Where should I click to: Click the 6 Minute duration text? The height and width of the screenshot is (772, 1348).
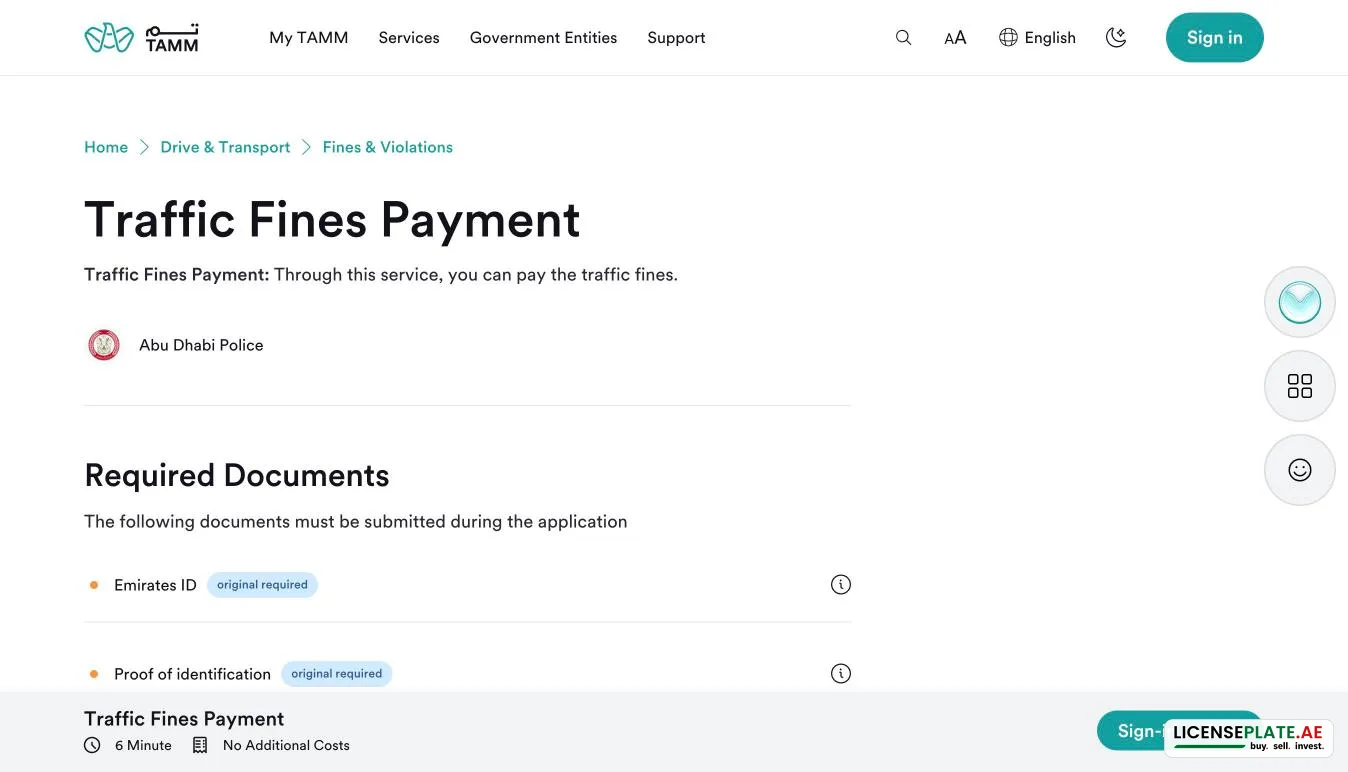point(143,745)
